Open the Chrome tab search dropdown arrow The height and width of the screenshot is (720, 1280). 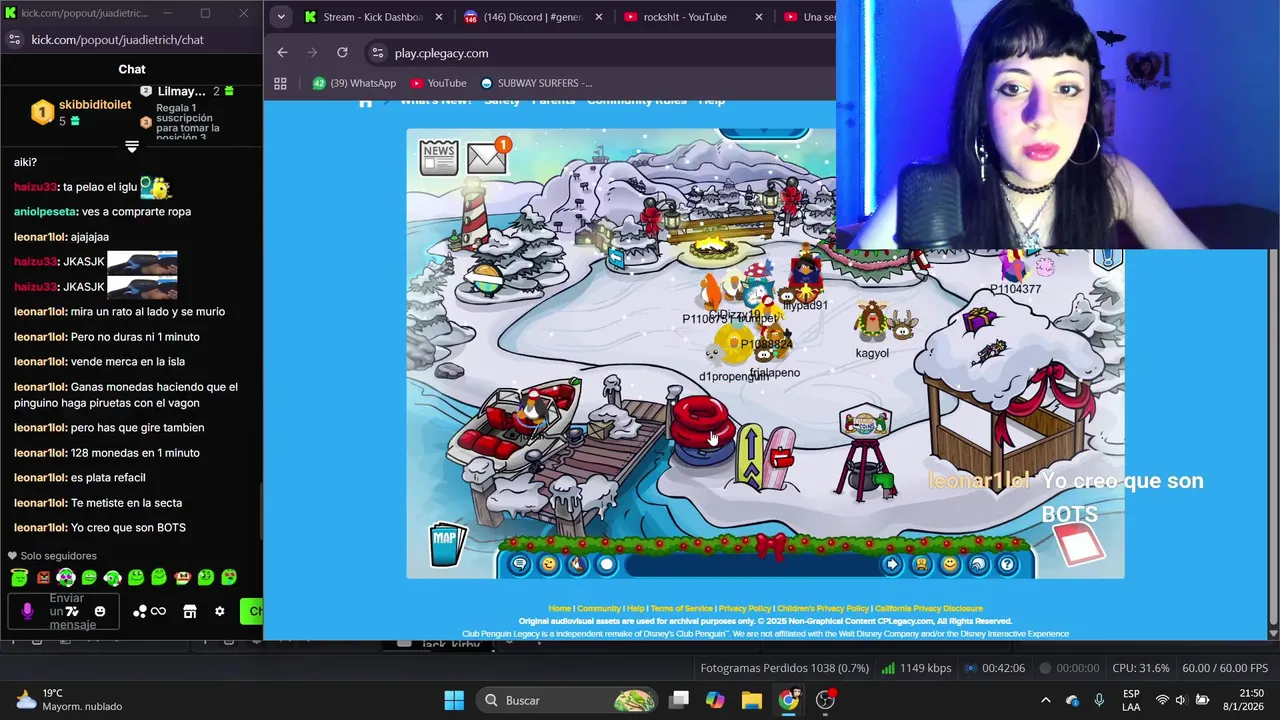281,17
